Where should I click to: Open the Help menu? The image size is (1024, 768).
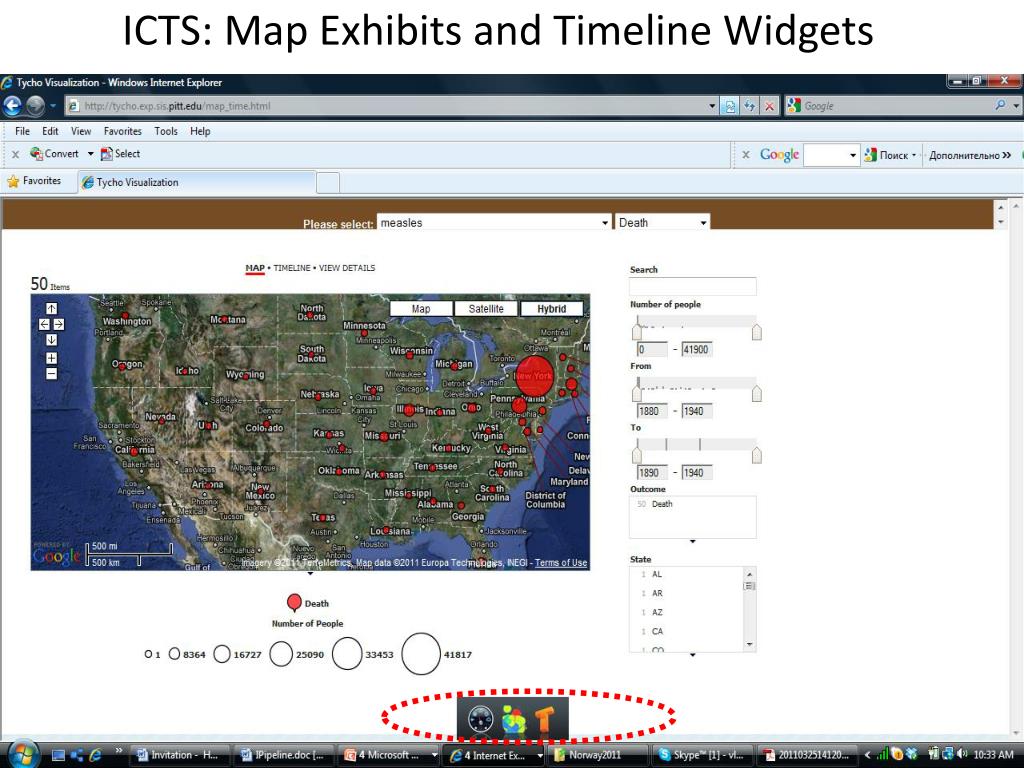tap(200, 131)
